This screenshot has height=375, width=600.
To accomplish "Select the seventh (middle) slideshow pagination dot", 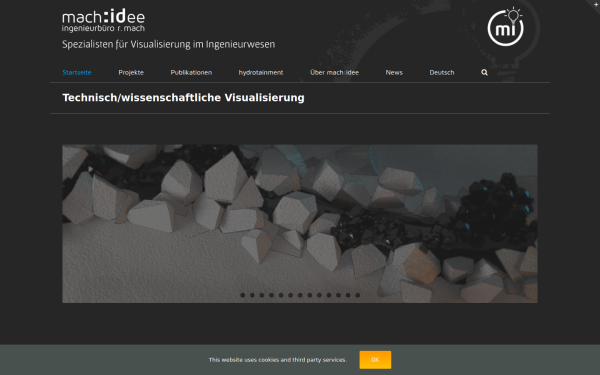I will click(300, 295).
